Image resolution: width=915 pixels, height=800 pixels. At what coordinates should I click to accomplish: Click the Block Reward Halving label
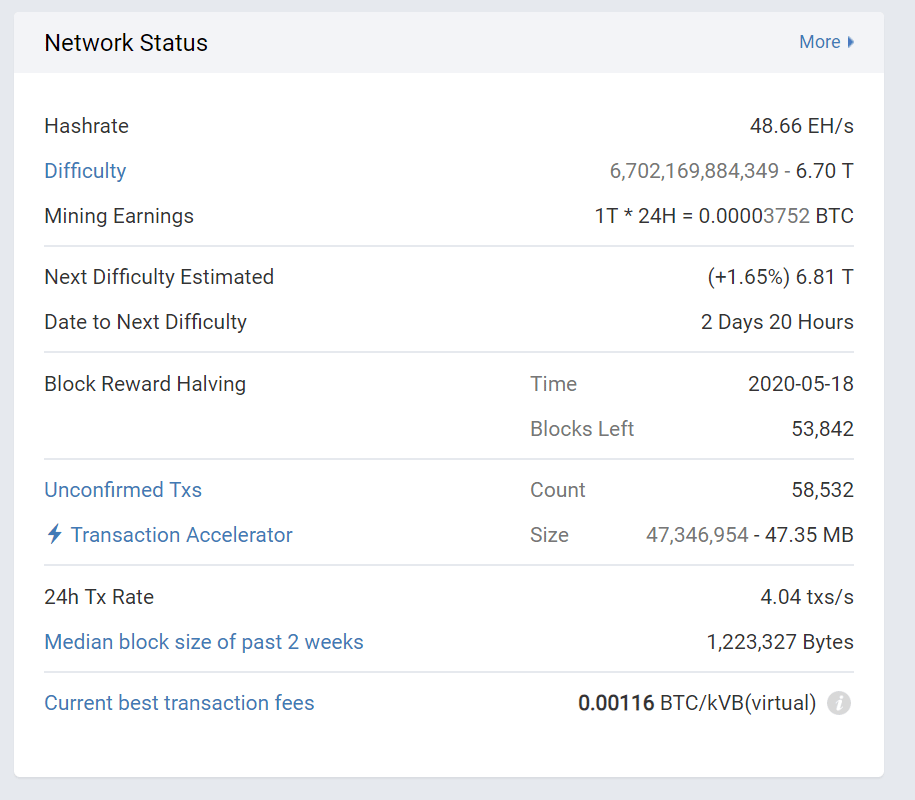point(145,384)
